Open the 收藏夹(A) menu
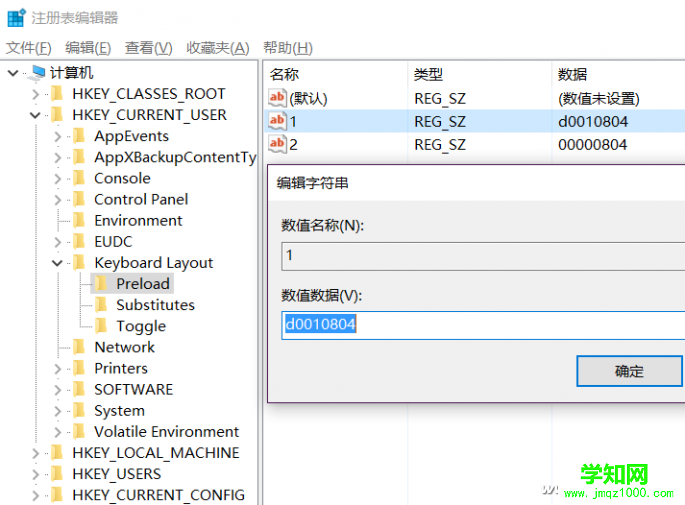This screenshot has width=685, height=505. [x=217, y=48]
